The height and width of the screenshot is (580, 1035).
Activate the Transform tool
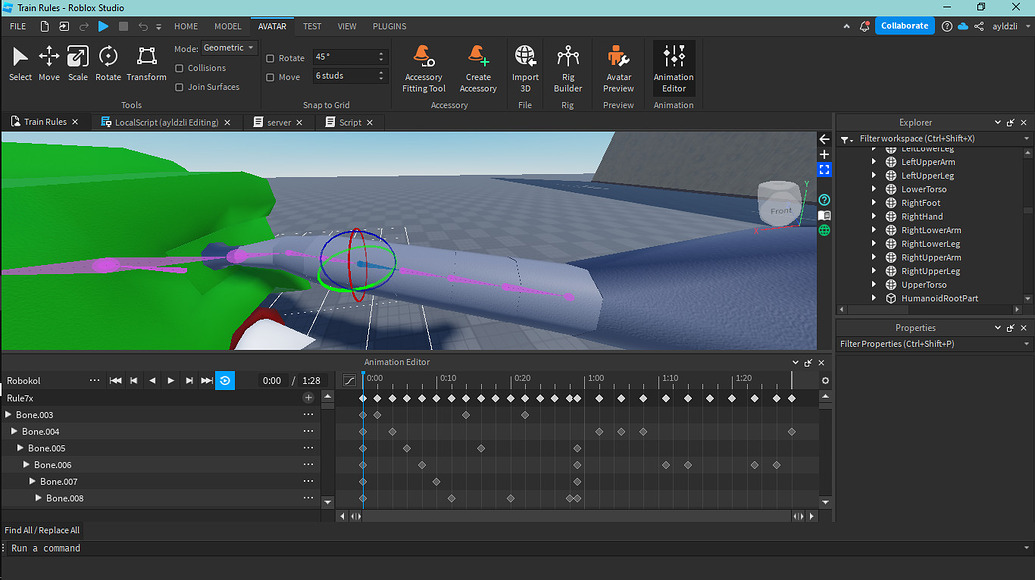coord(147,63)
